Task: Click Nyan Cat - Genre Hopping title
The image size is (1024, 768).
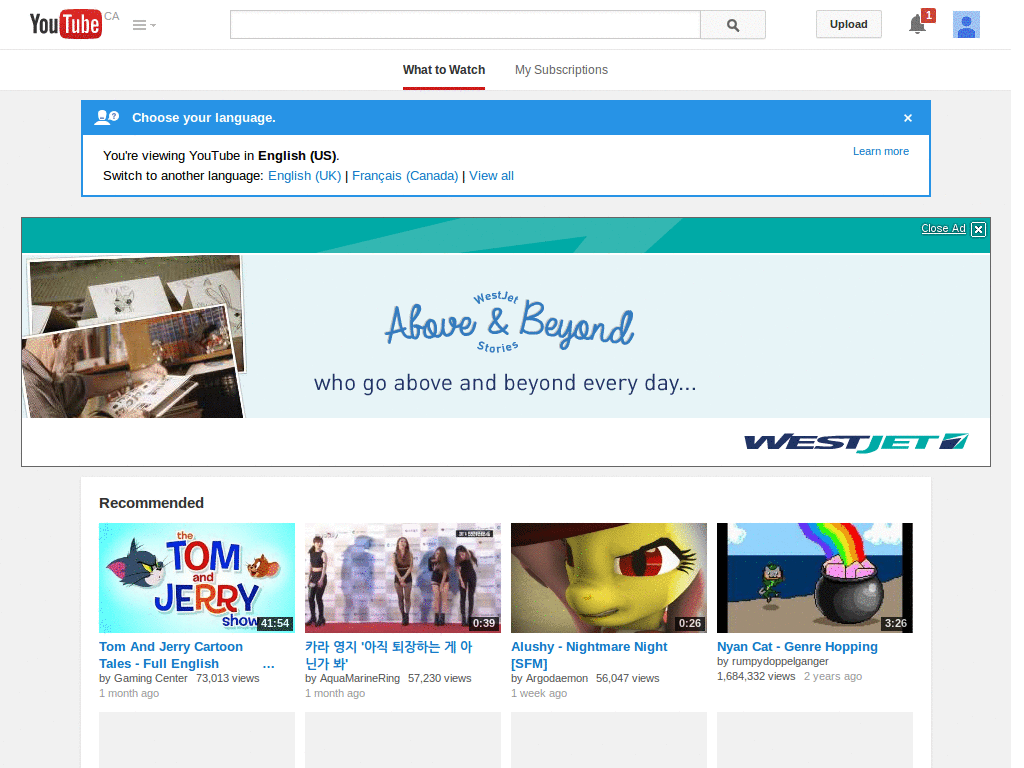Action: pyautogui.click(x=797, y=647)
